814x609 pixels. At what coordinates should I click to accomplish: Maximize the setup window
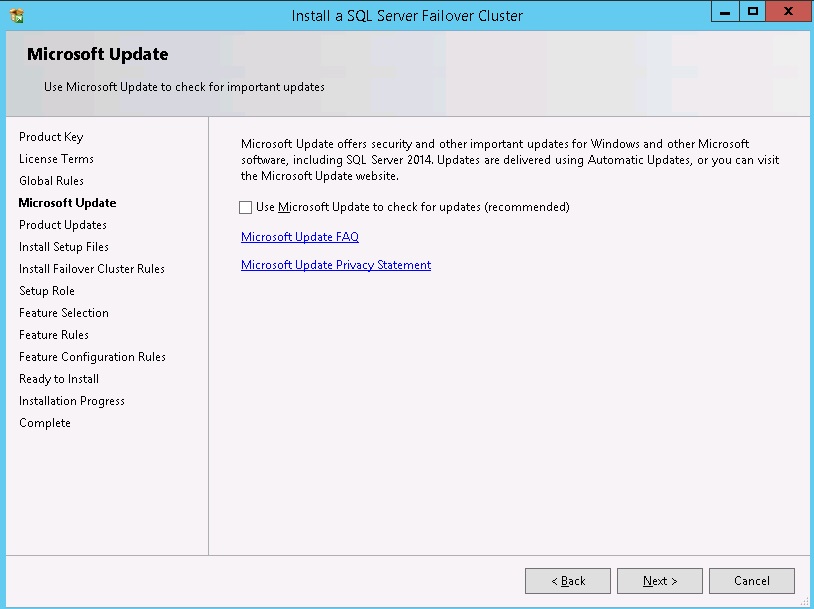point(752,12)
